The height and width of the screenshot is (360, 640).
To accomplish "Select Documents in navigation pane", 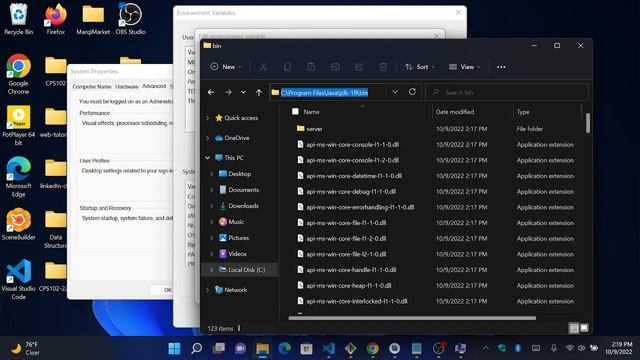I will point(244,190).
